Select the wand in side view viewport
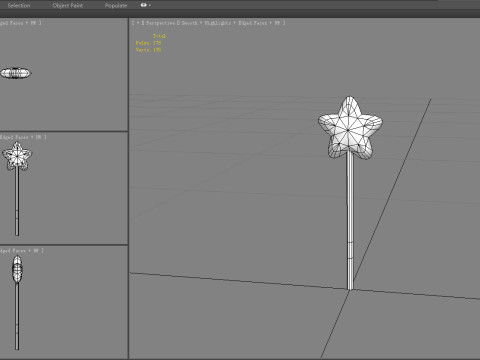Image resolution: width=480 pixels, height=360 pixels. [17, 303]
